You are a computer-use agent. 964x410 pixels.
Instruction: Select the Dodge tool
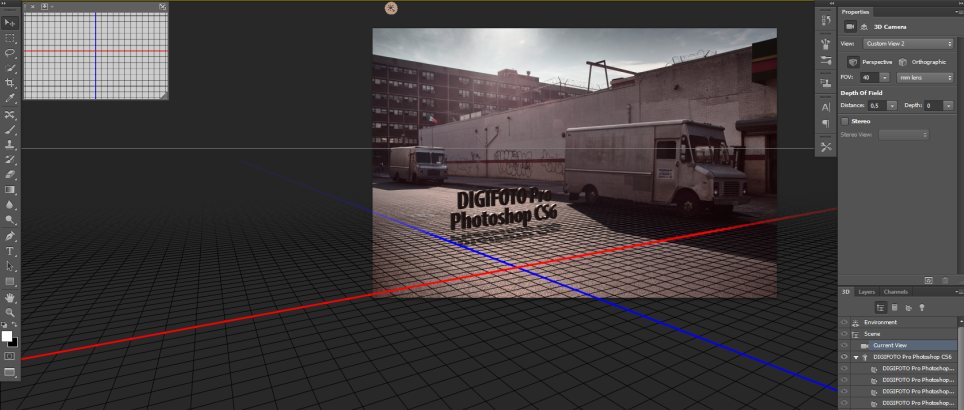pyautogui.click(x=10, y=219)
